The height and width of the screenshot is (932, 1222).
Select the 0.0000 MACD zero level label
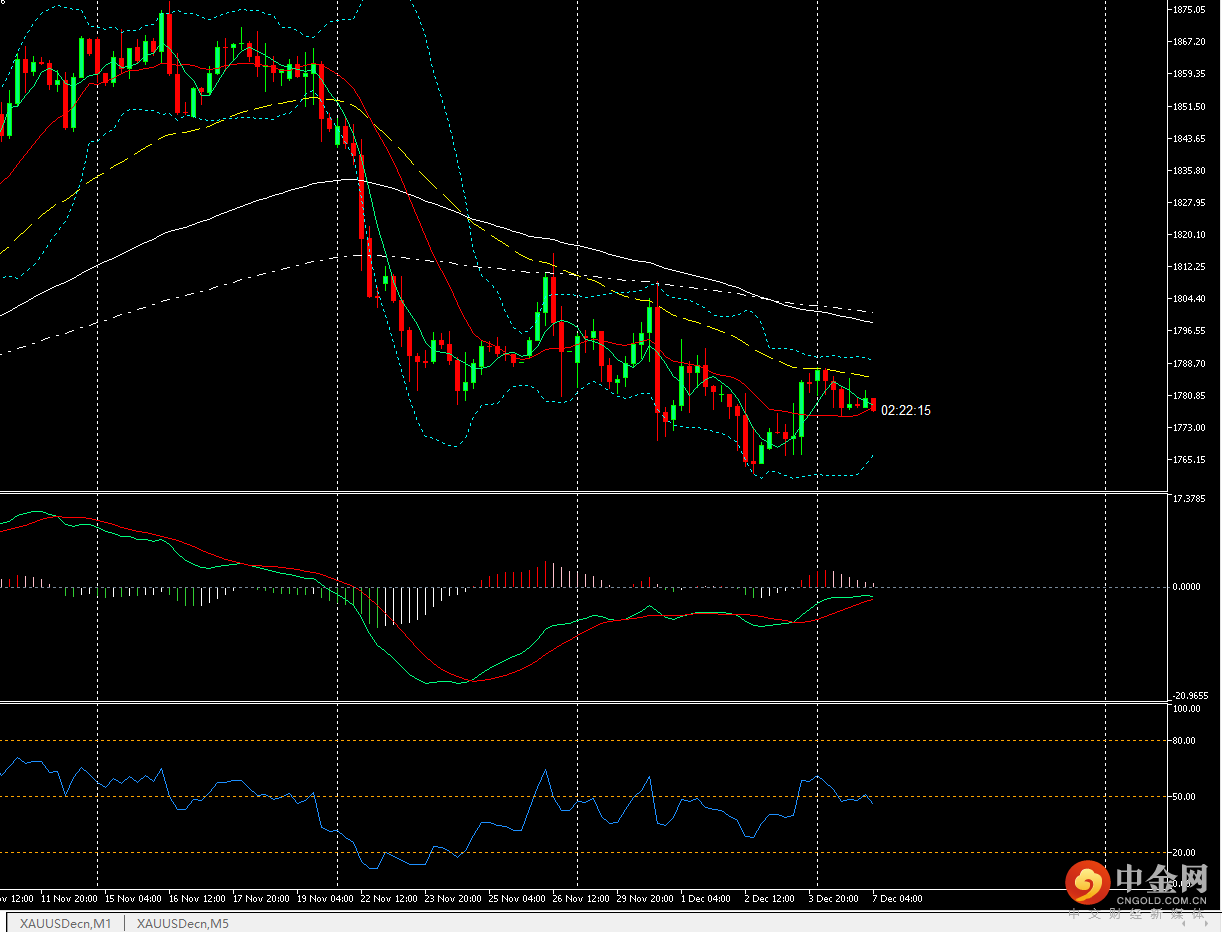click(x=1189, y=587)
